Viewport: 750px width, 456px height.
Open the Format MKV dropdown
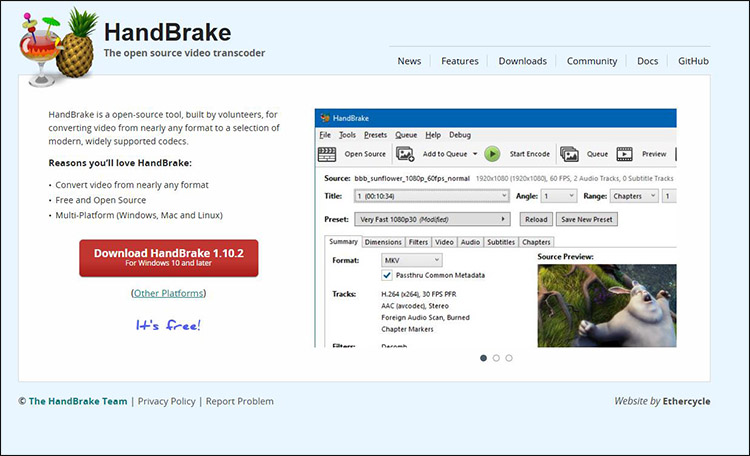(413, 260)
